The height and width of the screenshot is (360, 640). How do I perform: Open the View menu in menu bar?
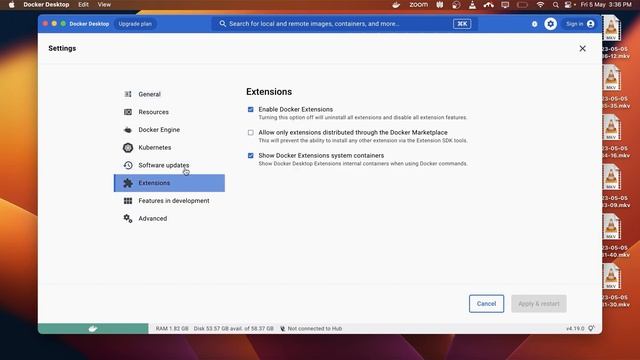104,4
